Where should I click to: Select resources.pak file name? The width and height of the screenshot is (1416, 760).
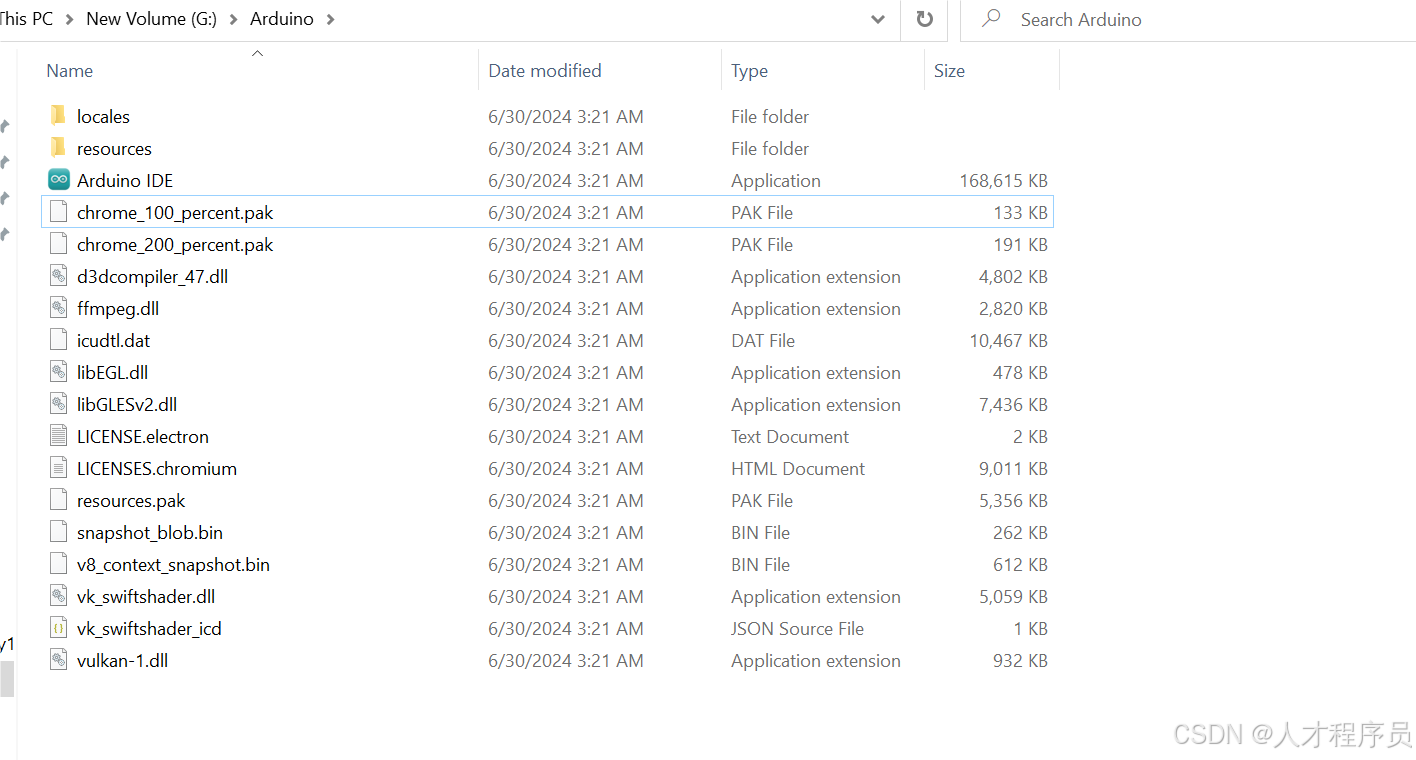click(x=131, y=501)
